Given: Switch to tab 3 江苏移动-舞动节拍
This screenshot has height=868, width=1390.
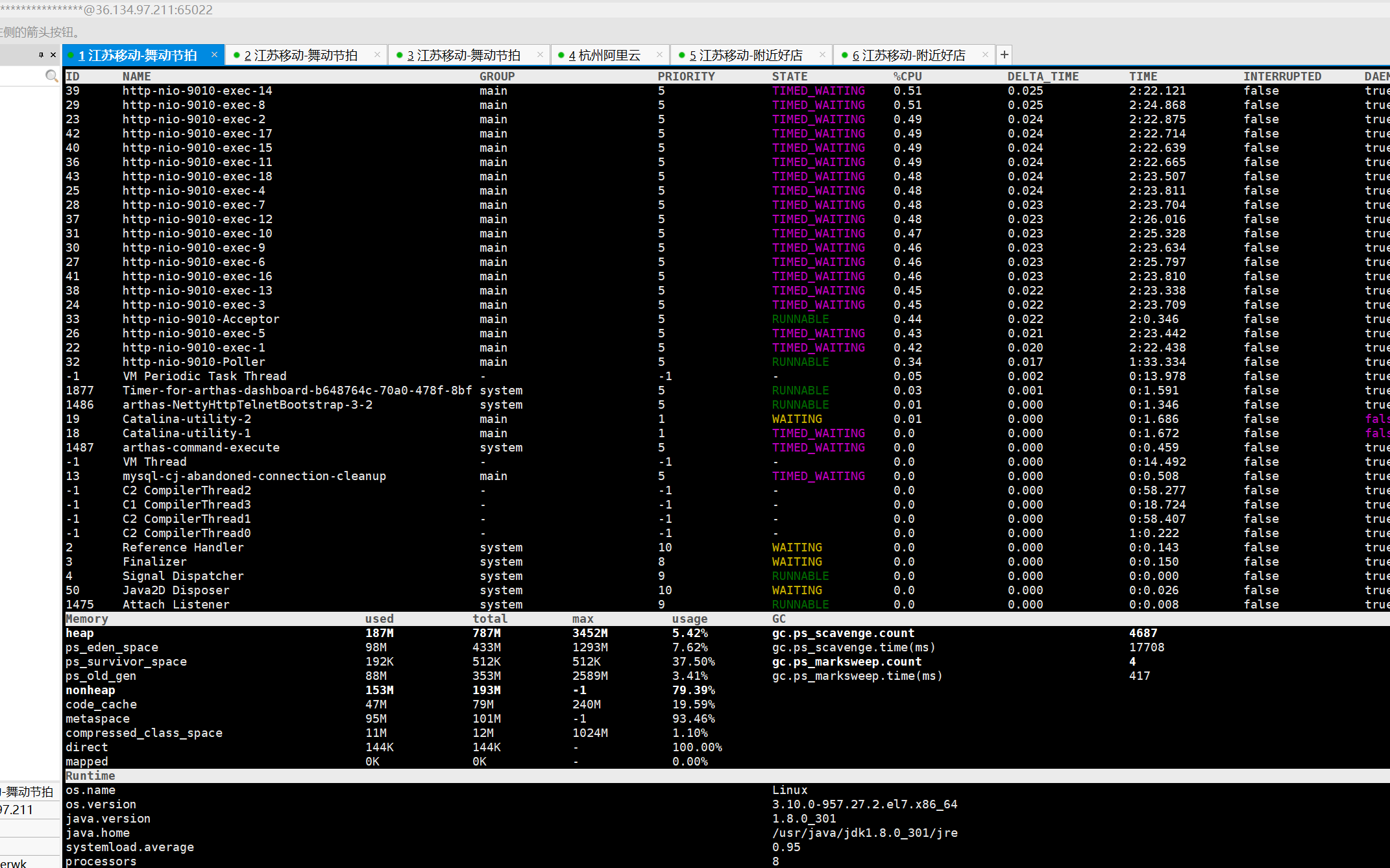Looking at the screenshot, I should [x=463, y=55].
